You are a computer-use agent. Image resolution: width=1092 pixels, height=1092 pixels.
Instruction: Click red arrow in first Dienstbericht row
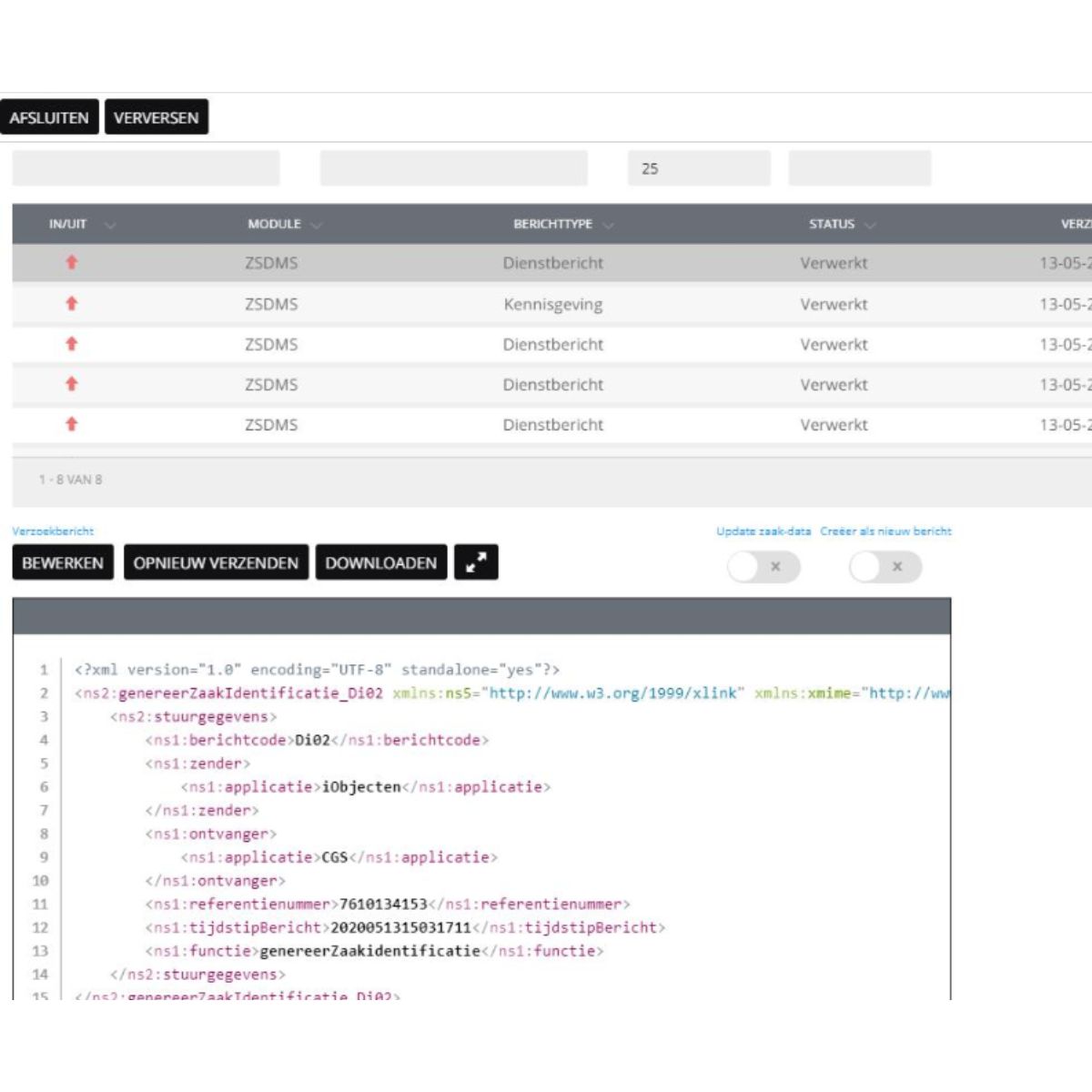[x=72, y=263]
